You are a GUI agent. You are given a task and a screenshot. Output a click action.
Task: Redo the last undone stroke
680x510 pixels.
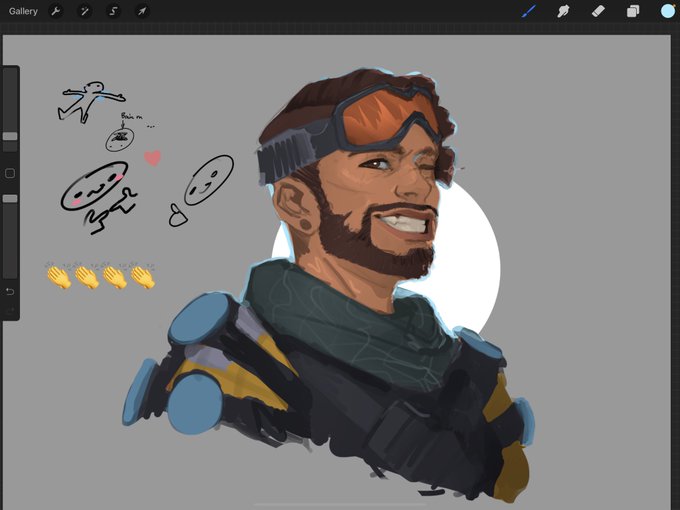pos(10,310)
